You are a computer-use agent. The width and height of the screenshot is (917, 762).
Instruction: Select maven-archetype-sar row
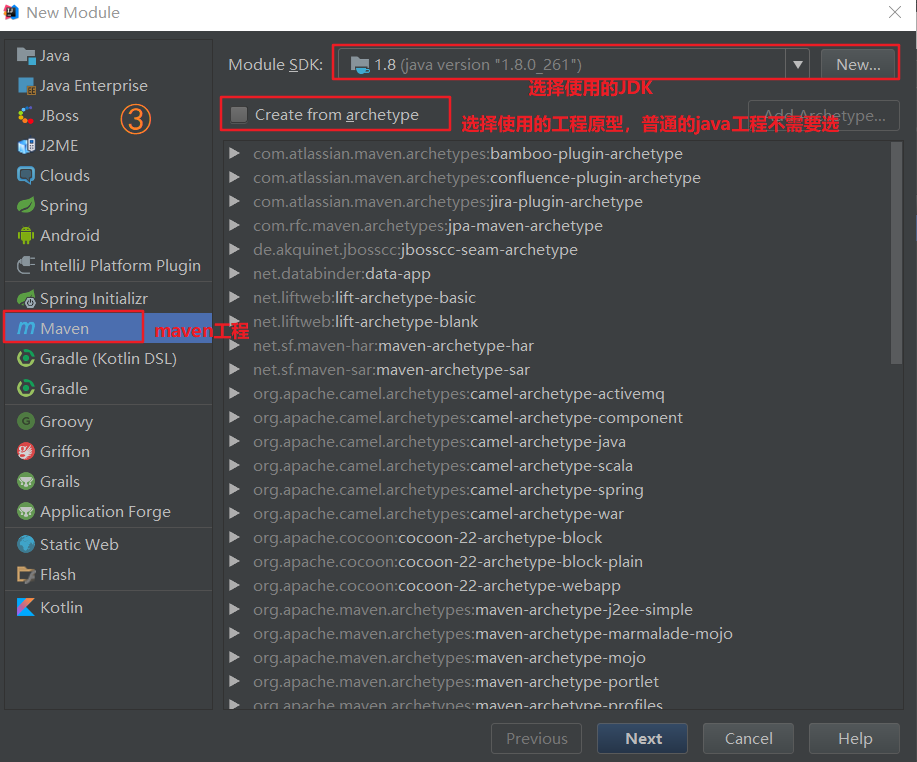[x=556, y=369]
